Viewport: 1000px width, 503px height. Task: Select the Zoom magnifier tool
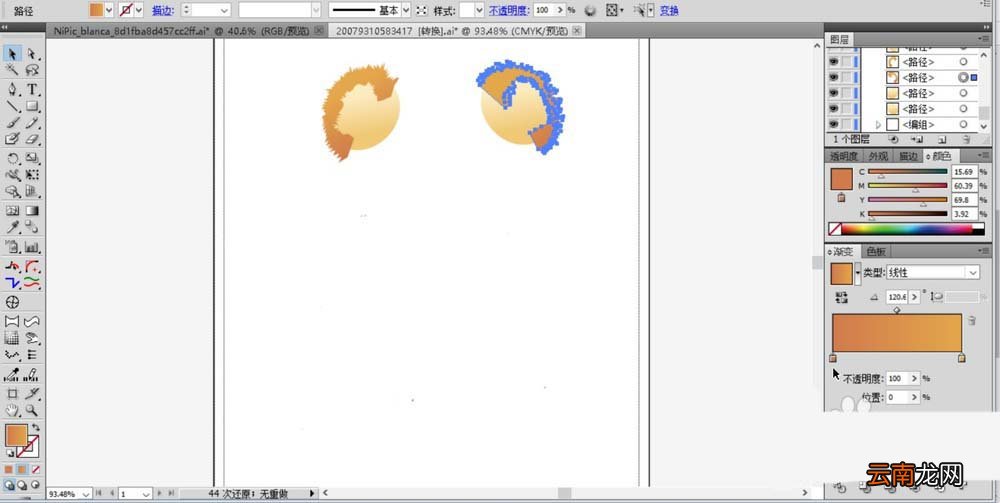coord(32,411)
